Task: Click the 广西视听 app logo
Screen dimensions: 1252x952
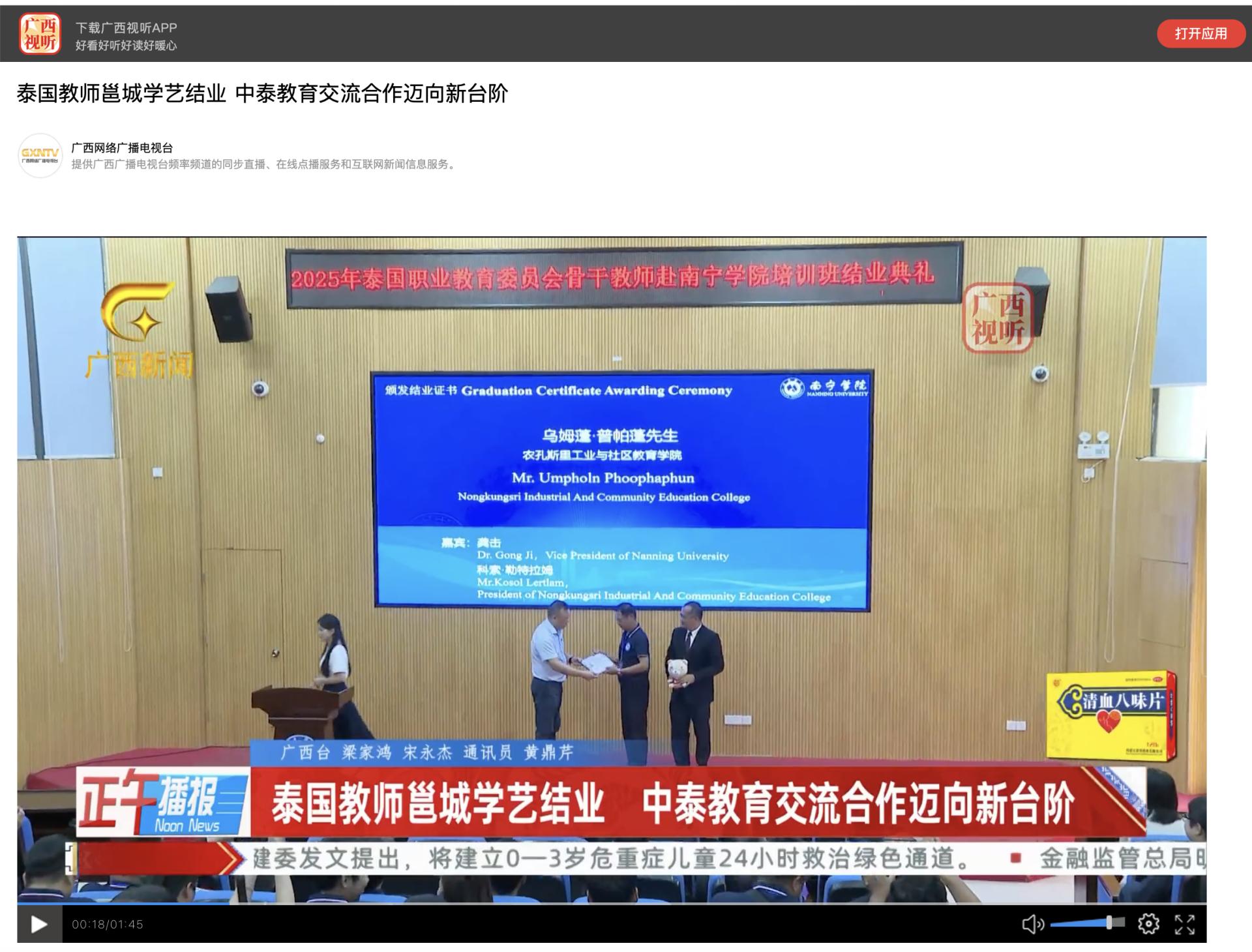Action: (x=40, y=34)
